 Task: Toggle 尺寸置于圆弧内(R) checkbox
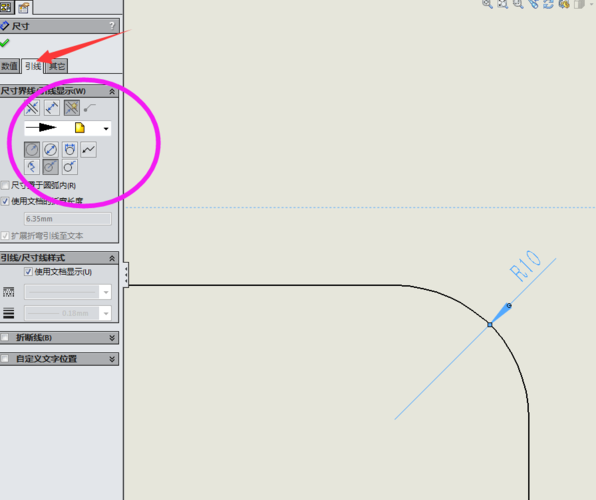click(5, 185)
